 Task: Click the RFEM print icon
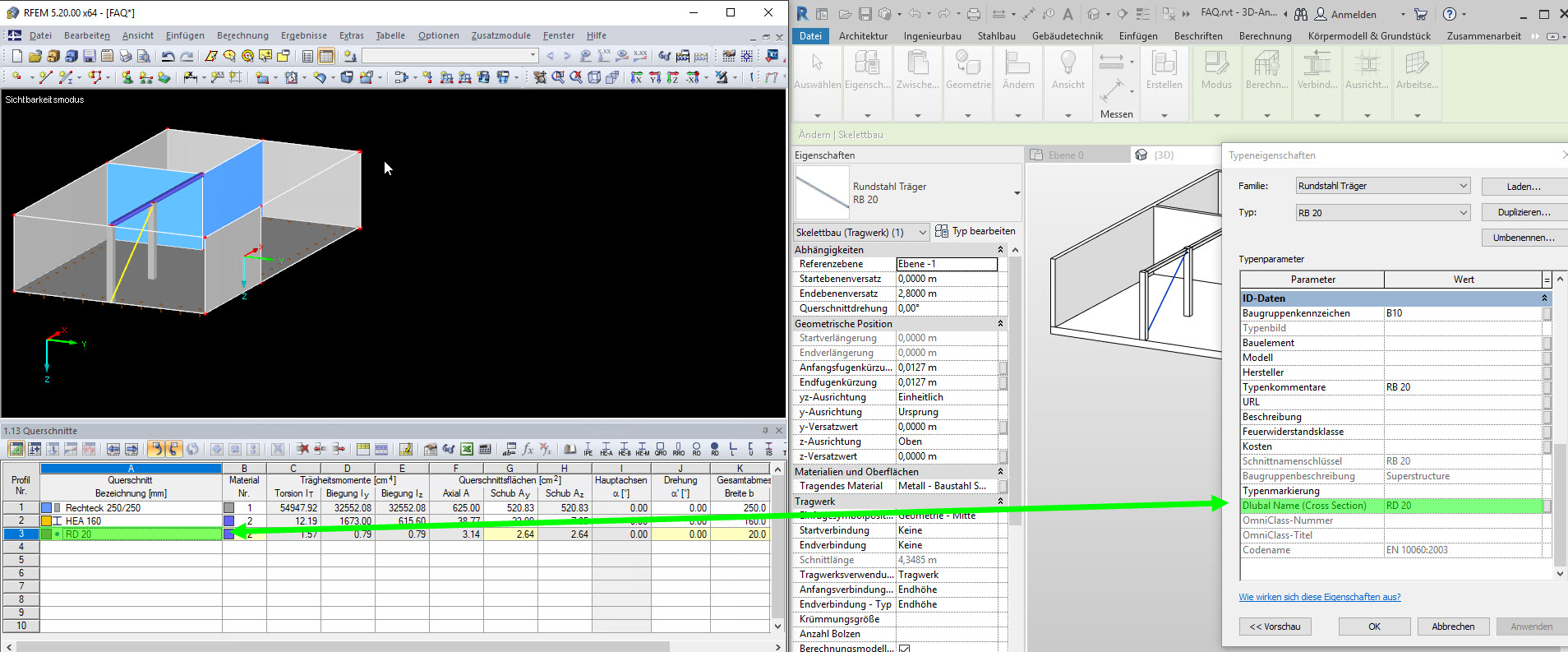(x=125, y=56)
